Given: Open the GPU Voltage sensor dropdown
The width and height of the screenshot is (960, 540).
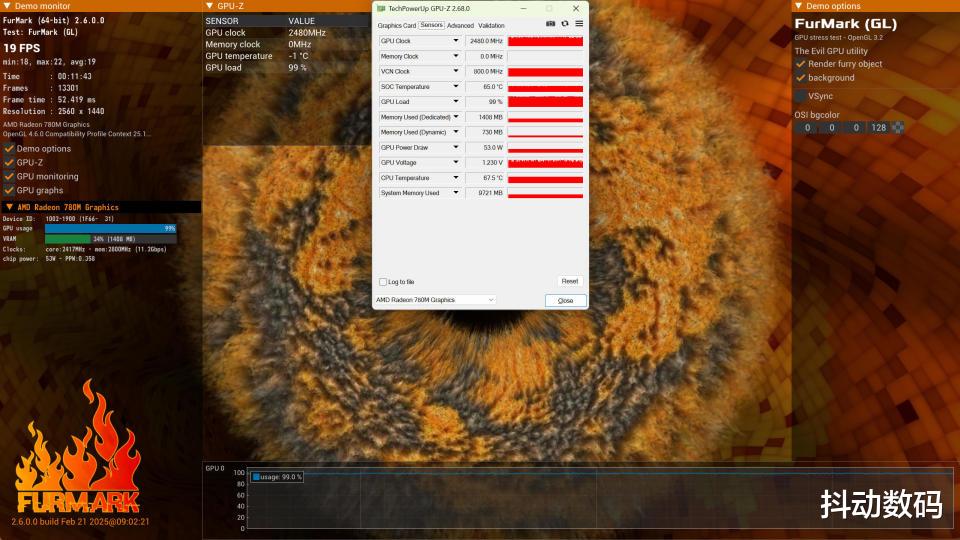Looking at the screenshot, I should (456, 163).
